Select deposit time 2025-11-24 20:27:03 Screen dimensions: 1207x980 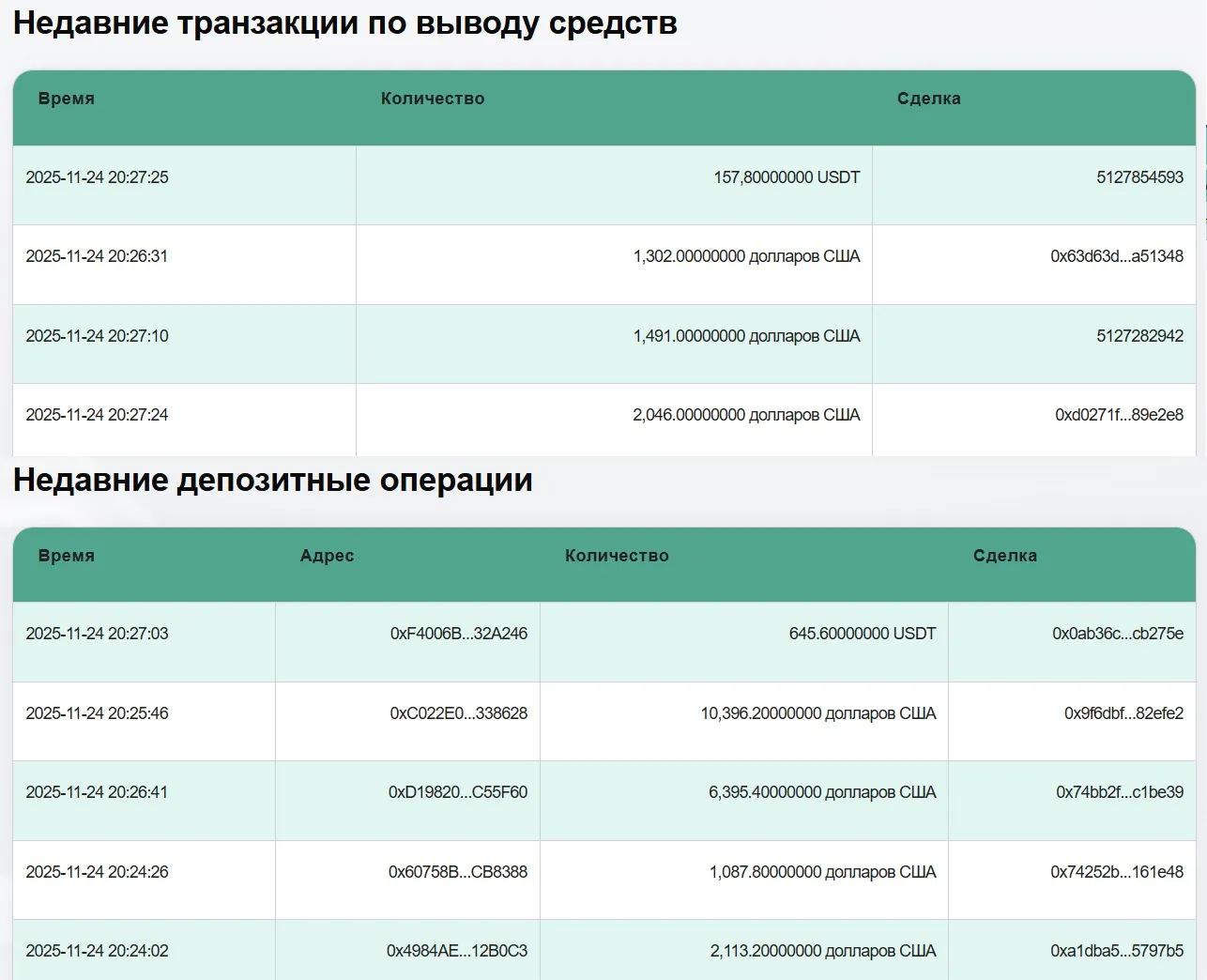tap(98, 634)
